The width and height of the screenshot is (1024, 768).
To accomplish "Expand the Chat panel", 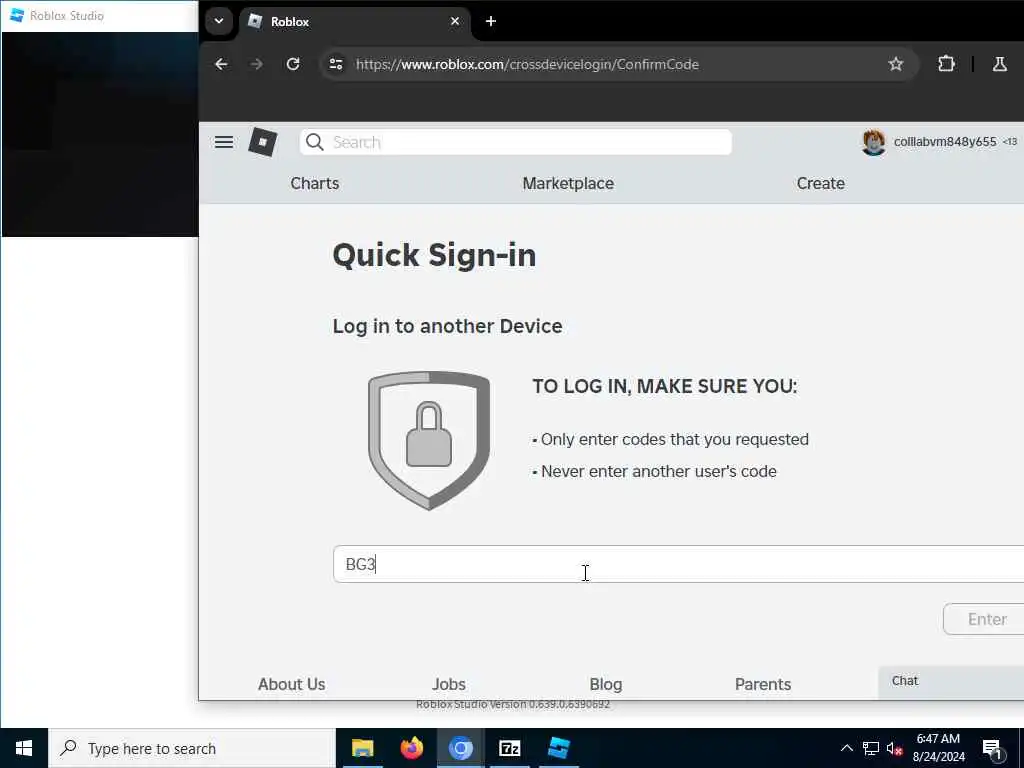I will [951, 681].
